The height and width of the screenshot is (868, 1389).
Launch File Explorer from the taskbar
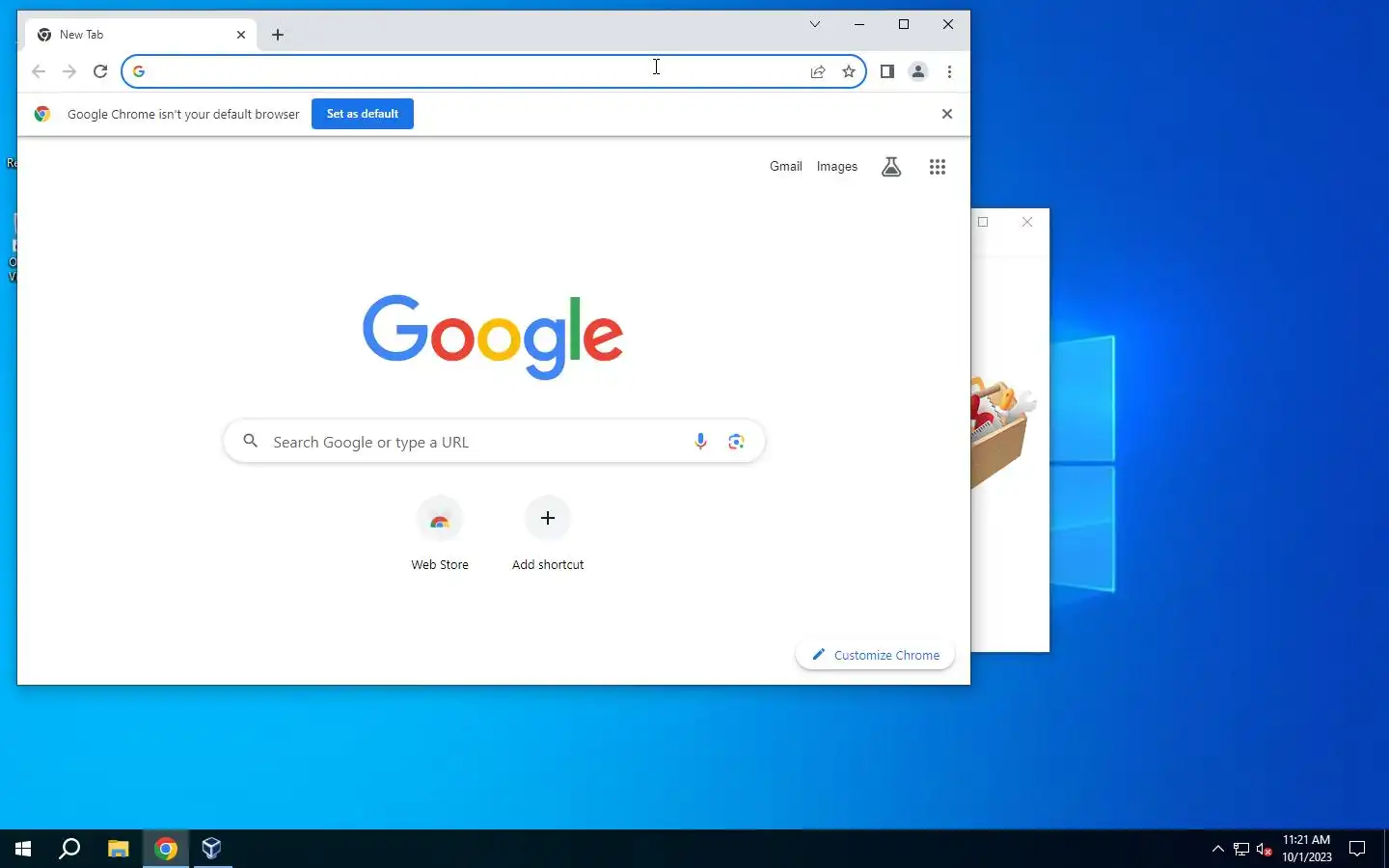[118, 849]
